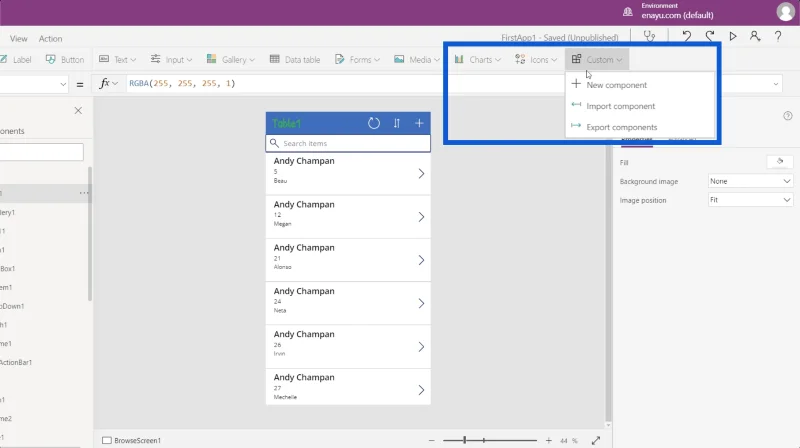Open the properties pane help icon
The image size is (800, 448).
coord(788,116)
